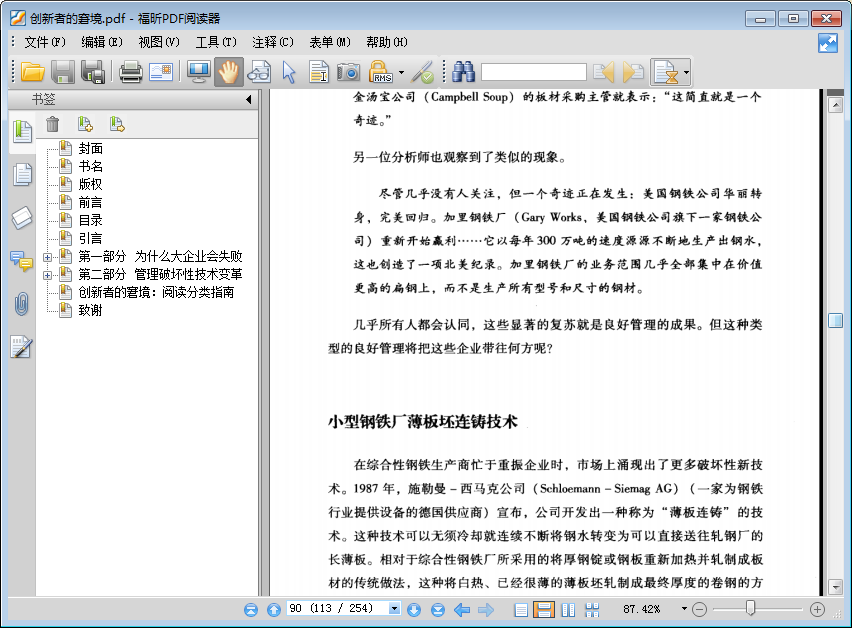Open auto-scroll dropdown arrow

pyautogui.click(x=686, y=72)
